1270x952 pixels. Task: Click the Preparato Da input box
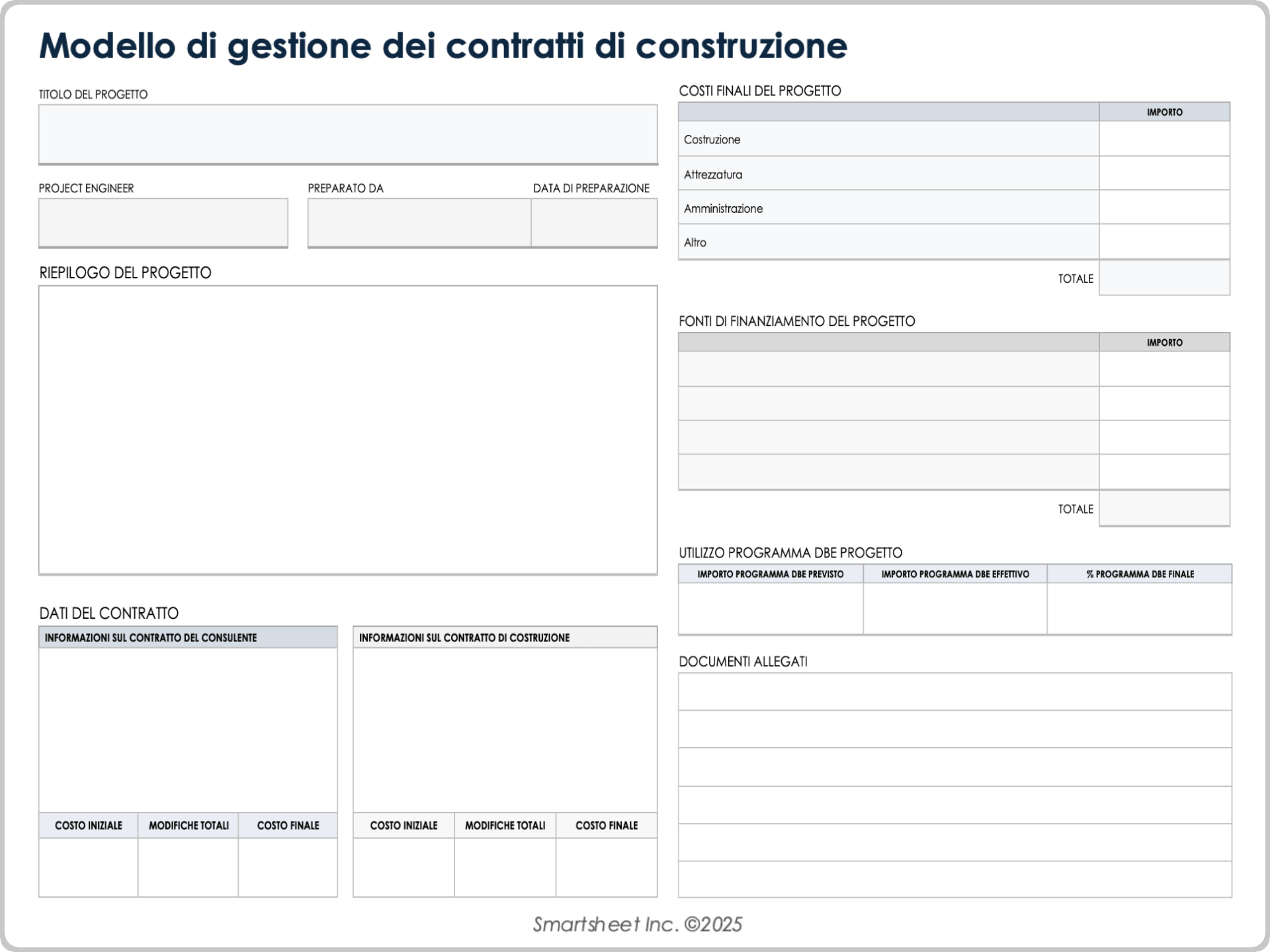tap(419, 223)
